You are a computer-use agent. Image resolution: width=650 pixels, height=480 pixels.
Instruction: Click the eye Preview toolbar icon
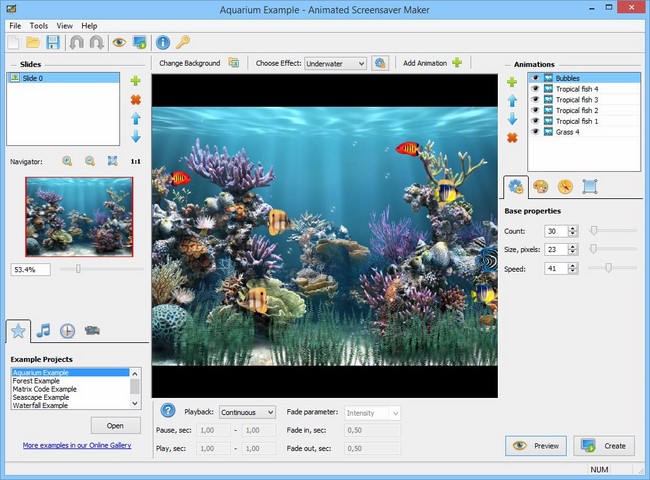pyautogui.click(x=119, y=42)
